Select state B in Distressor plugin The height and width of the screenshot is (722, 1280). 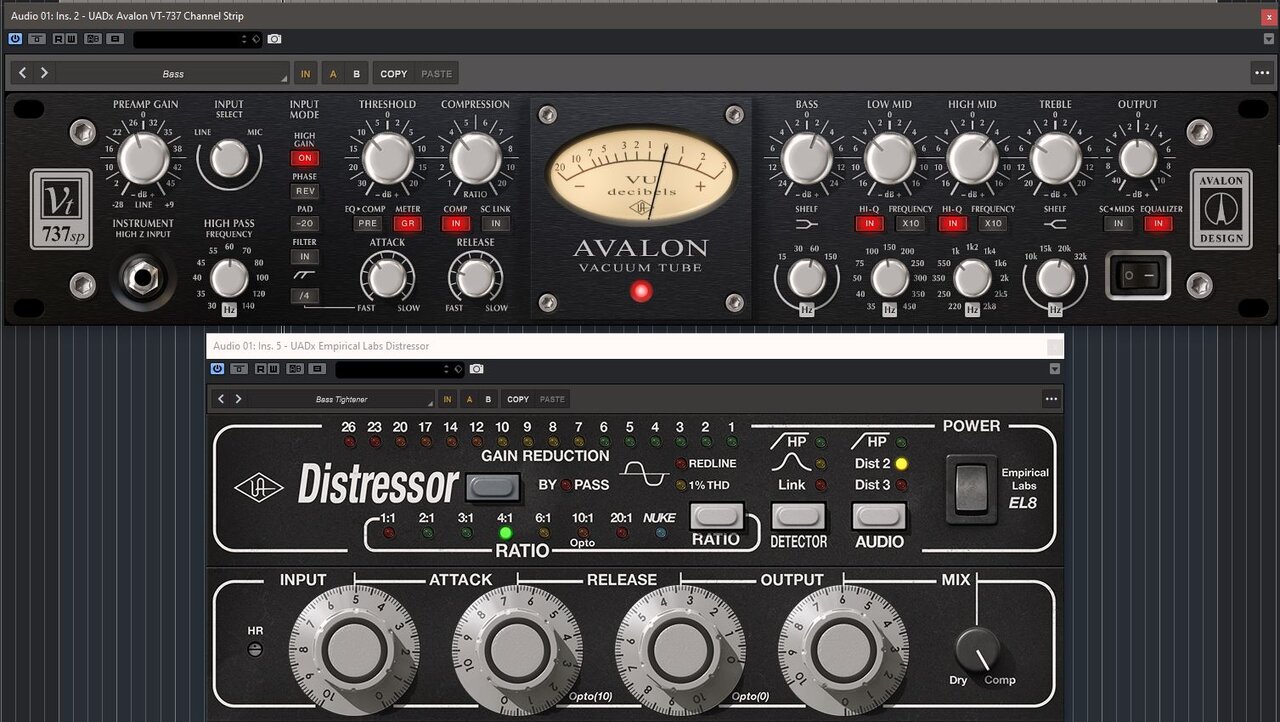[488, 399]
